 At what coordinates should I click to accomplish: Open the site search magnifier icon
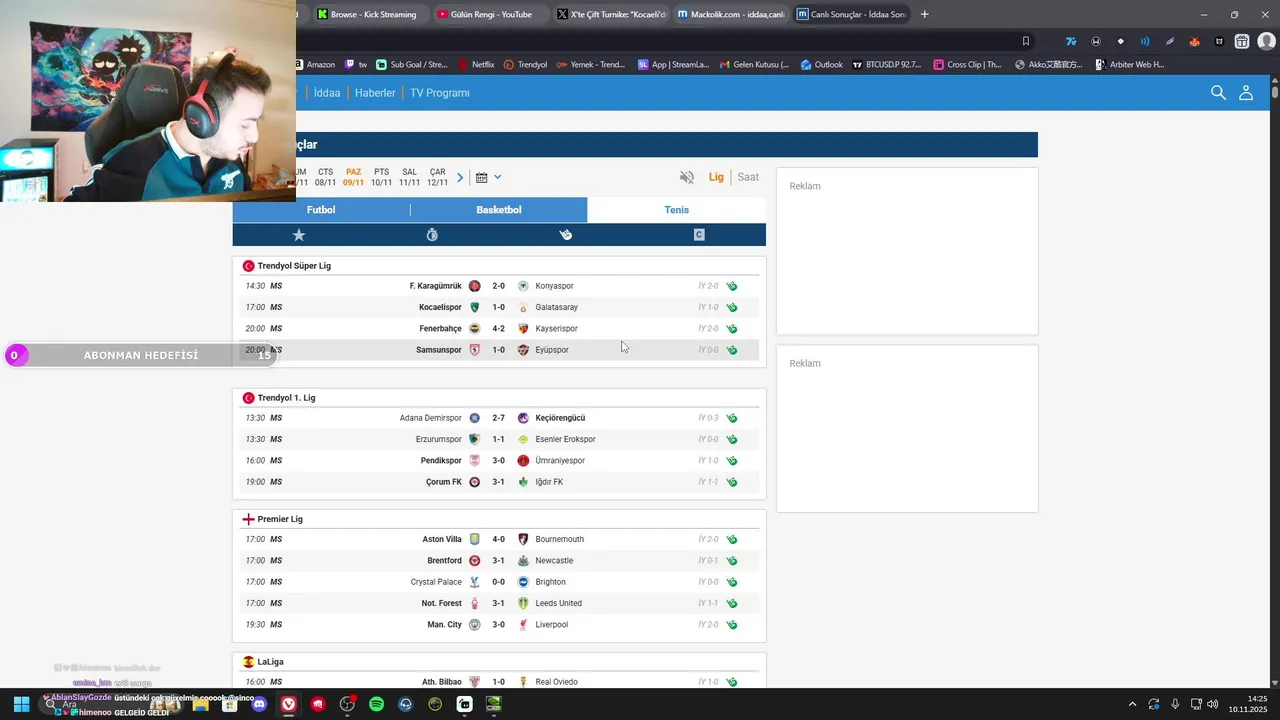point(1218,92)
